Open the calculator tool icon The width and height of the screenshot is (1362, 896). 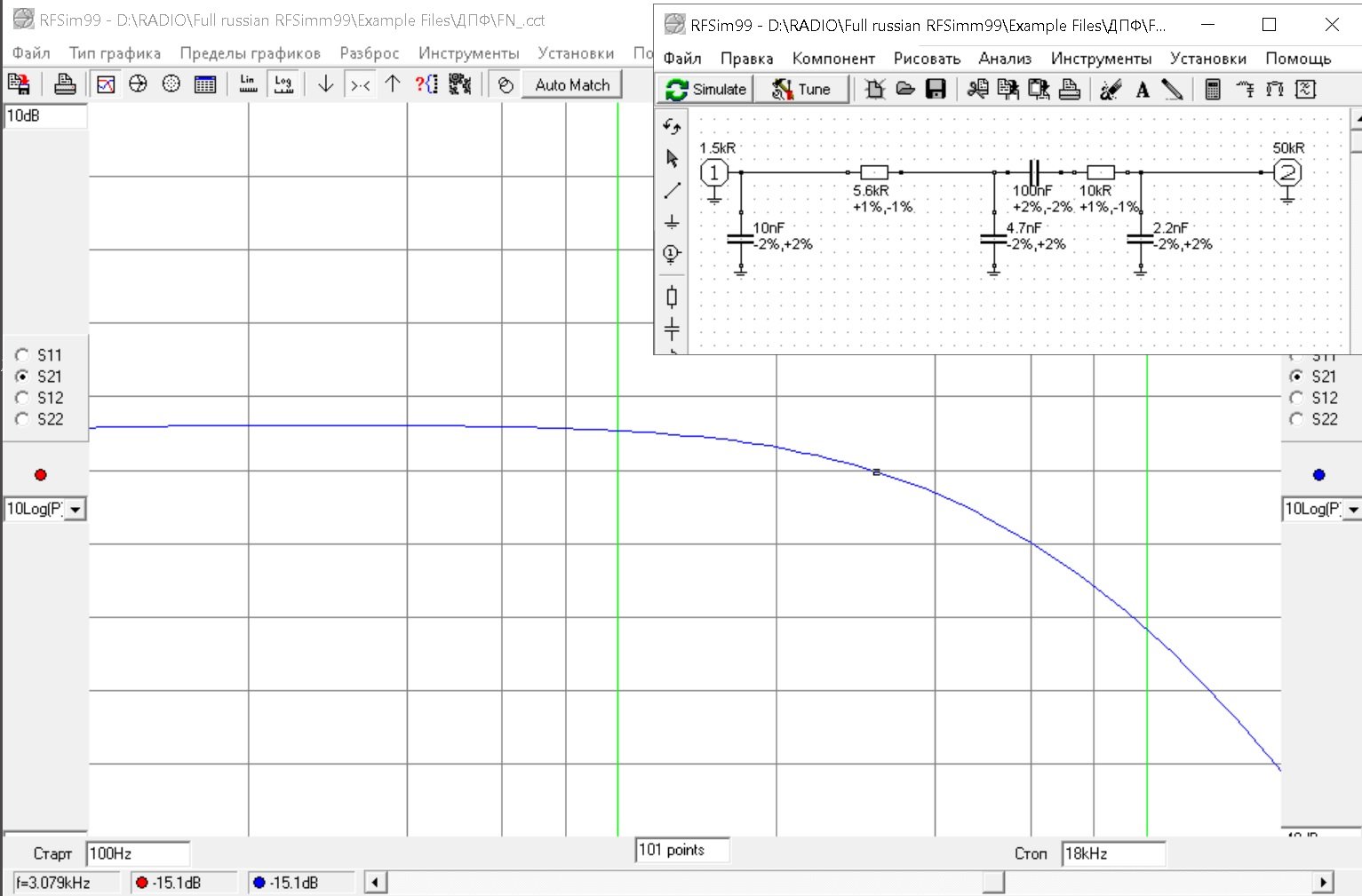coord(1213,90)
